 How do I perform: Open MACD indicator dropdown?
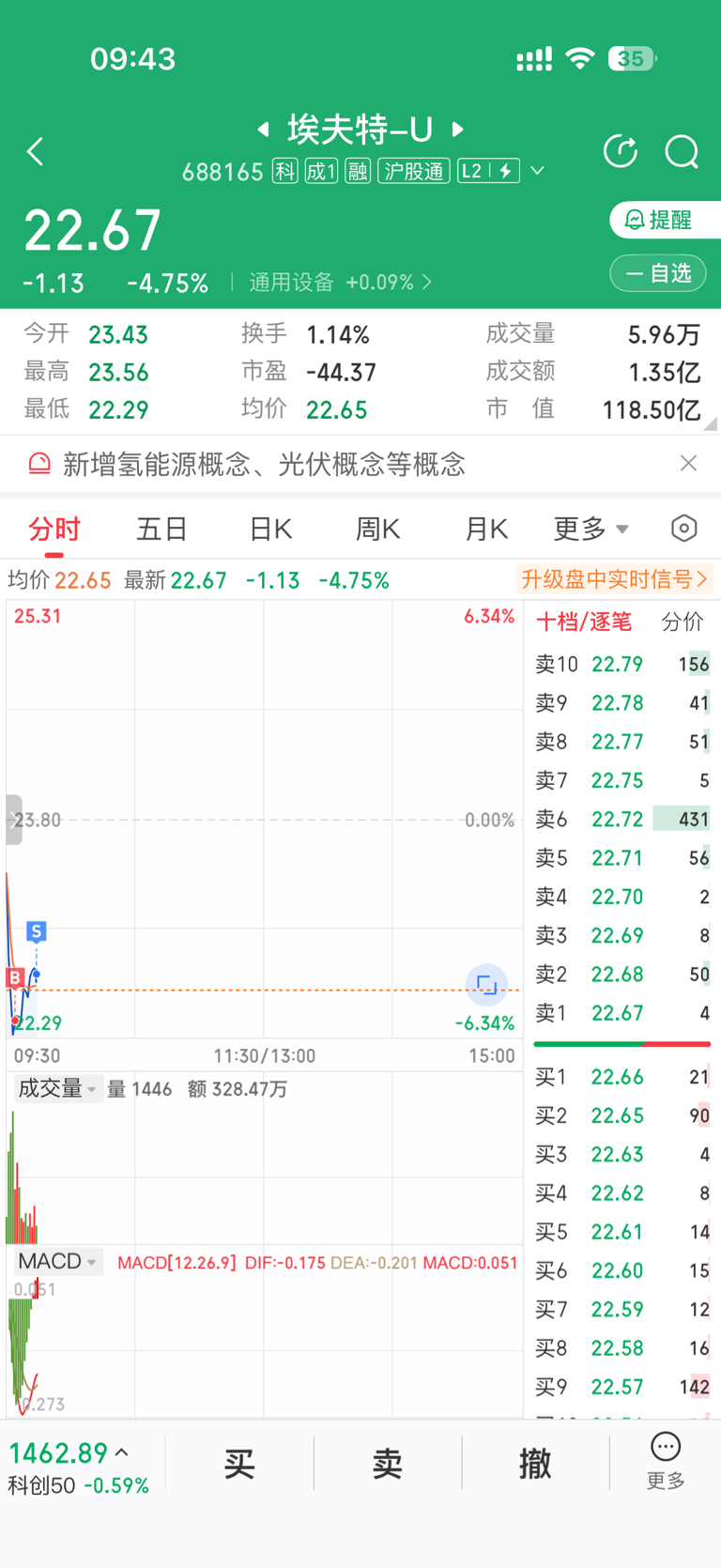(x=57, y=1261)
